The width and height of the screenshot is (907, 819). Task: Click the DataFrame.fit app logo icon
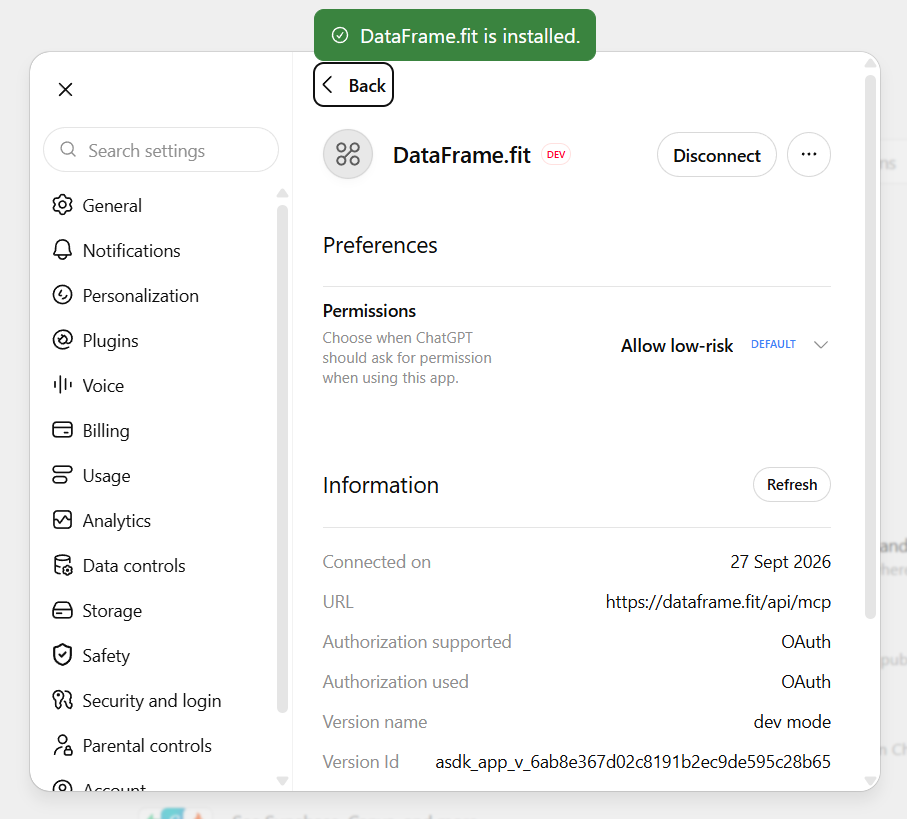coord(348,154)
